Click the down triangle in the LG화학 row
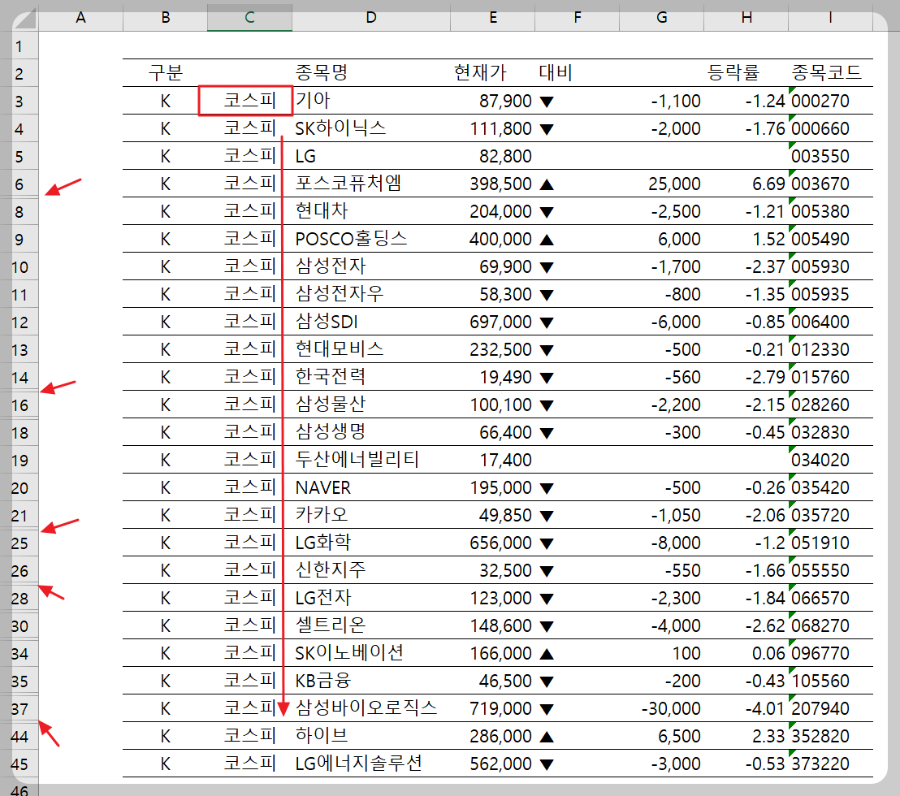900x796 pixels. tap(547, 543)
